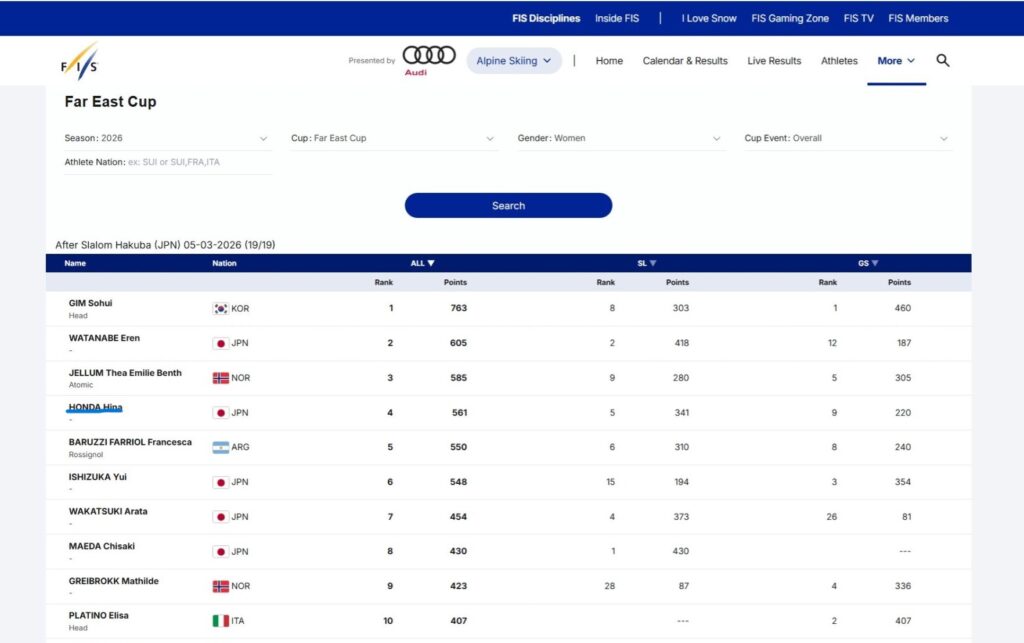Open the Alpine Skiing discipline selector
Screen dimensions: 1024x643
click(514, 61)
